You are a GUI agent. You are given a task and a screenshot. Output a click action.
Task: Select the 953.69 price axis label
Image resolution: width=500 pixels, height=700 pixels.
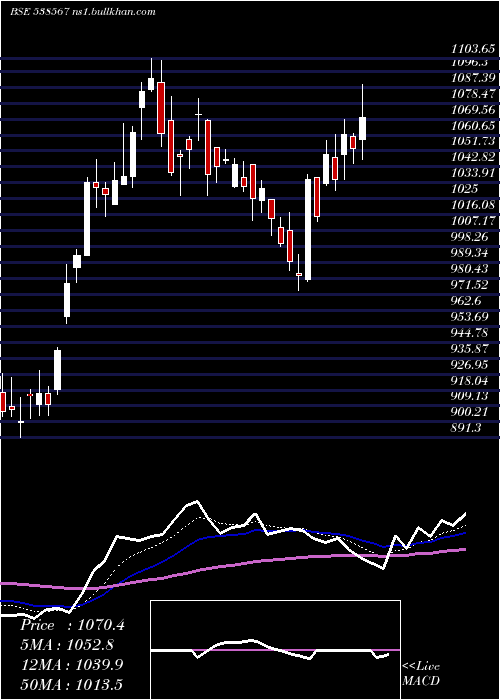(470, 317)
